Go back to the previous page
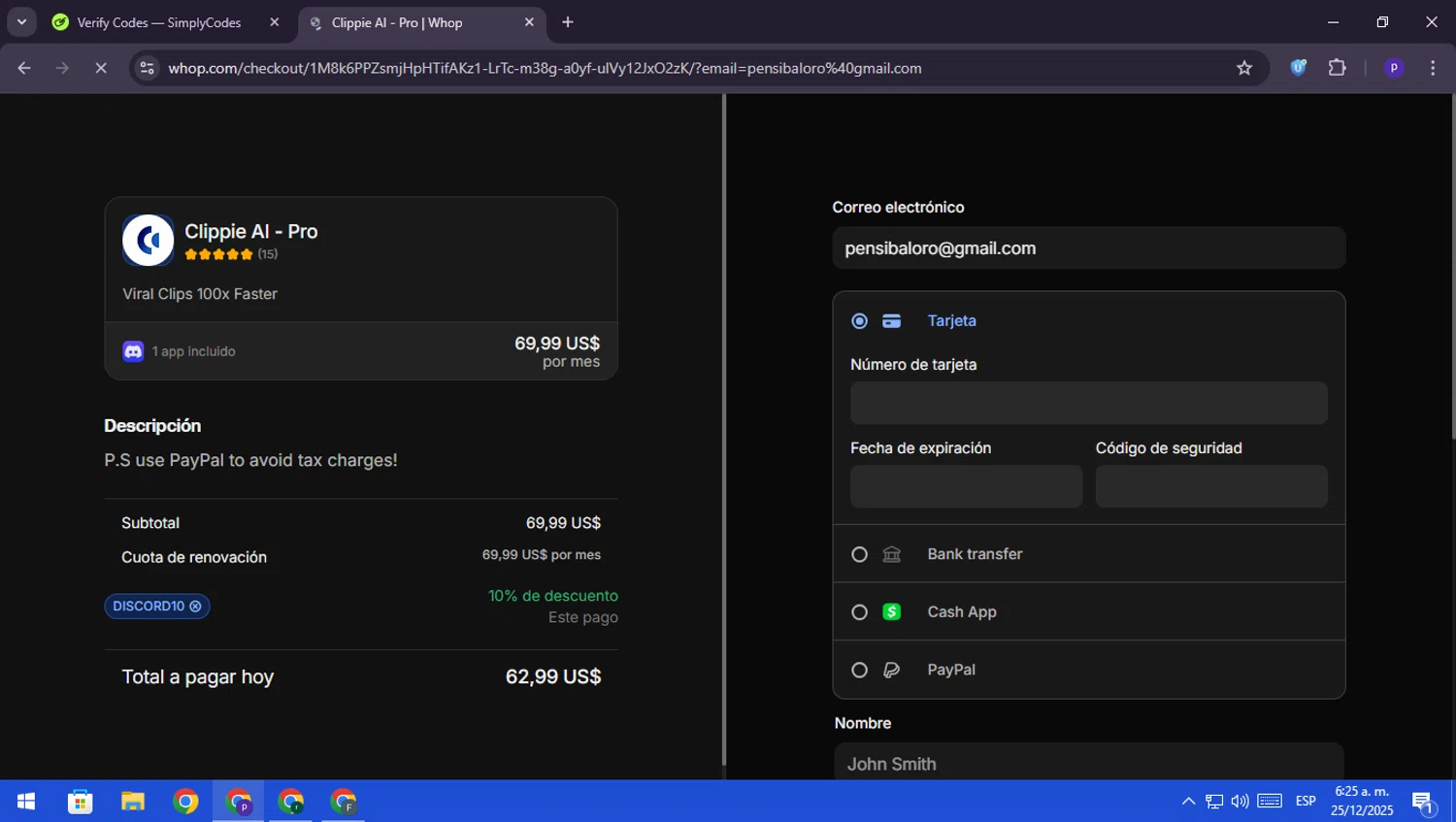The width and height of the screenshot is (1456, 822). (x=24, y=68)
